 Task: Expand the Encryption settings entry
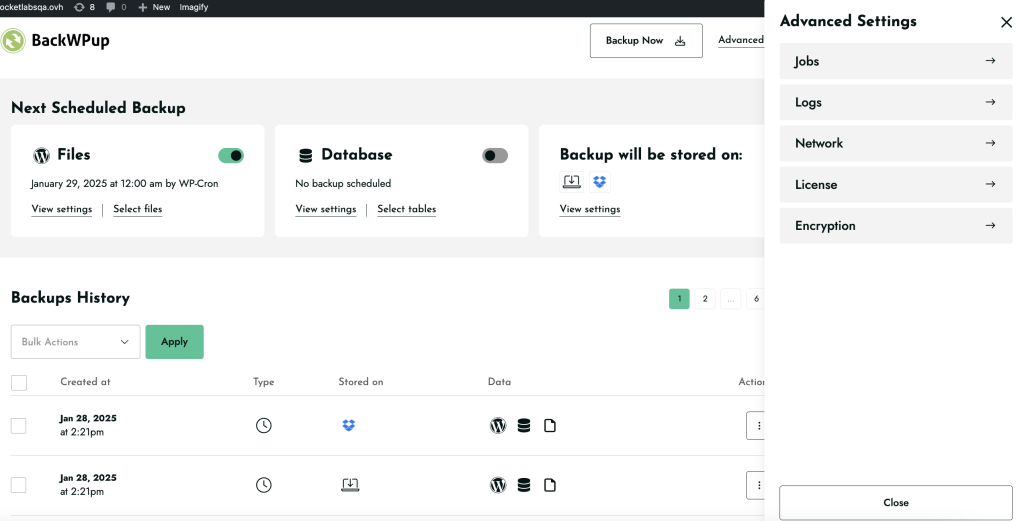click(896, 226)
